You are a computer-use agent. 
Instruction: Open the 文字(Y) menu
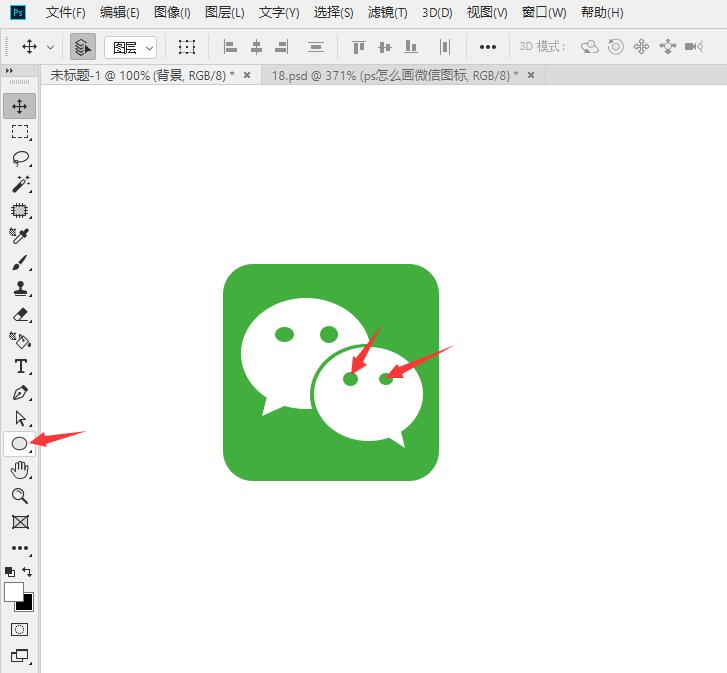(x=279, y=13)
